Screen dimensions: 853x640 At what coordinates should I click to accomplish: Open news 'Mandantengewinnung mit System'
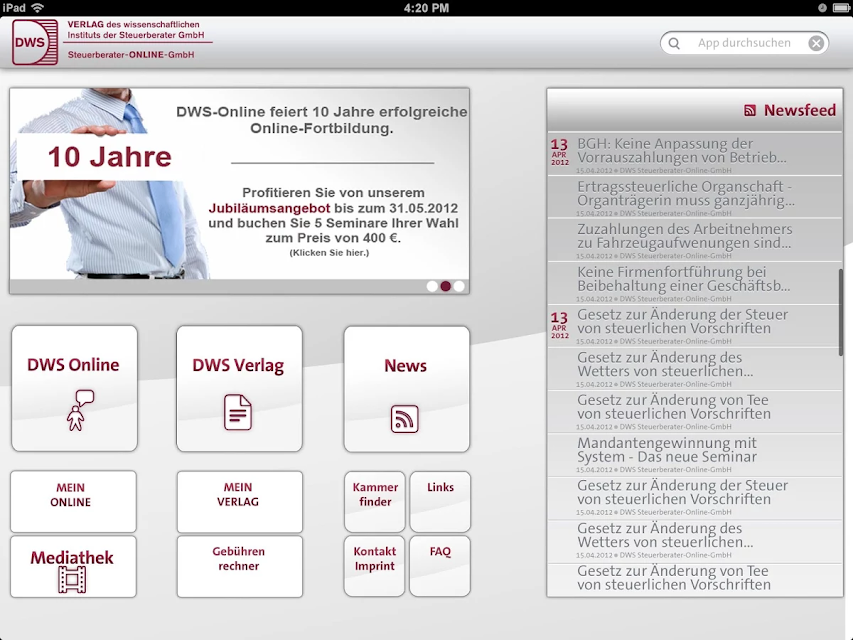[695, 454]
